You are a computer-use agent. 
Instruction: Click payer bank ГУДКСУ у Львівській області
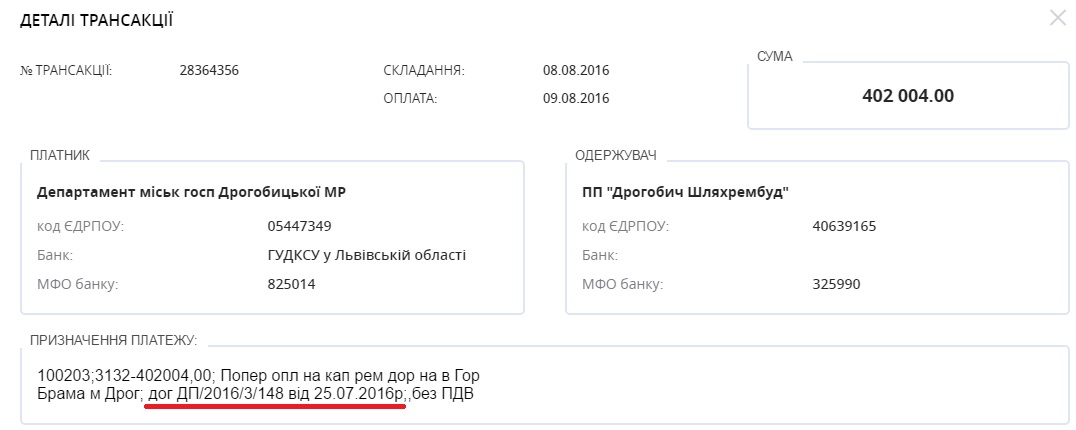point(360,255)
